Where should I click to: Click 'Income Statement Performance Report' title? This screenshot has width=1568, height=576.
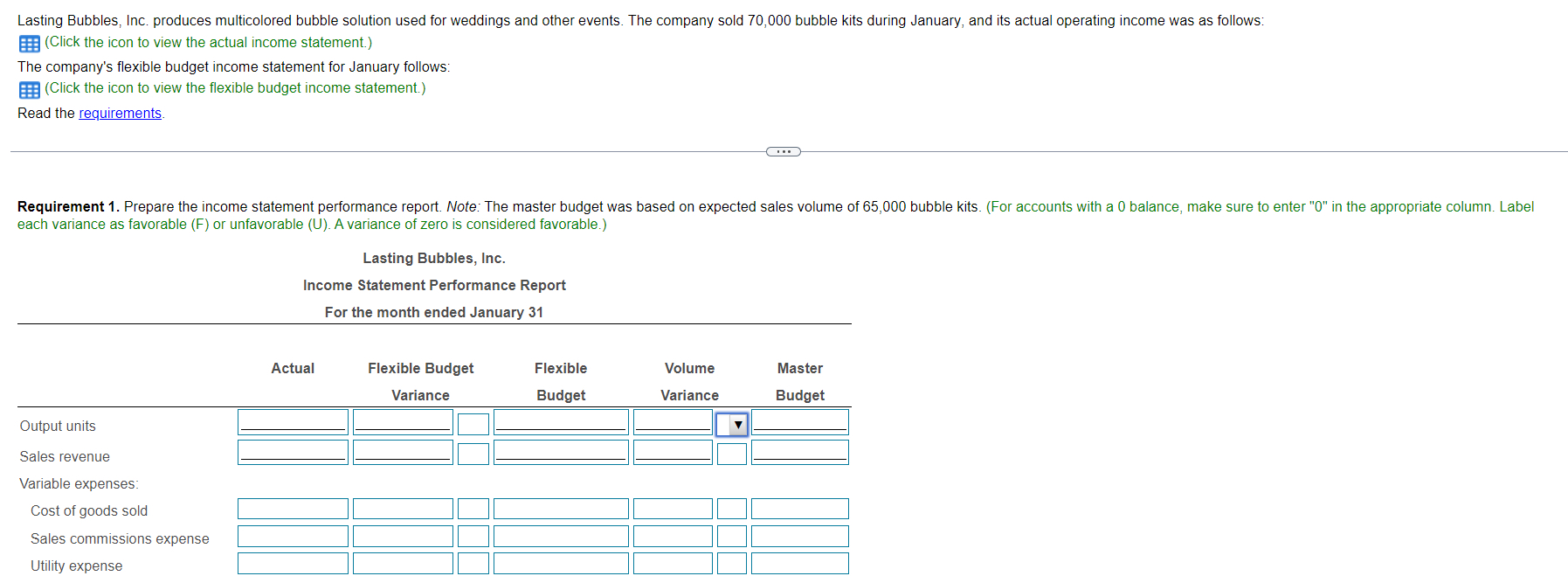pos(434,286)
